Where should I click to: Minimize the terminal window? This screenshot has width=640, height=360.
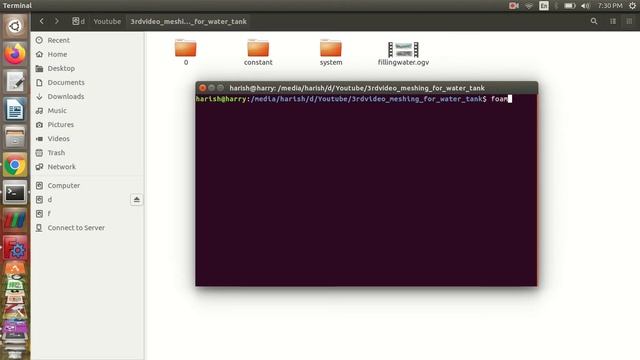click(211, 88)
